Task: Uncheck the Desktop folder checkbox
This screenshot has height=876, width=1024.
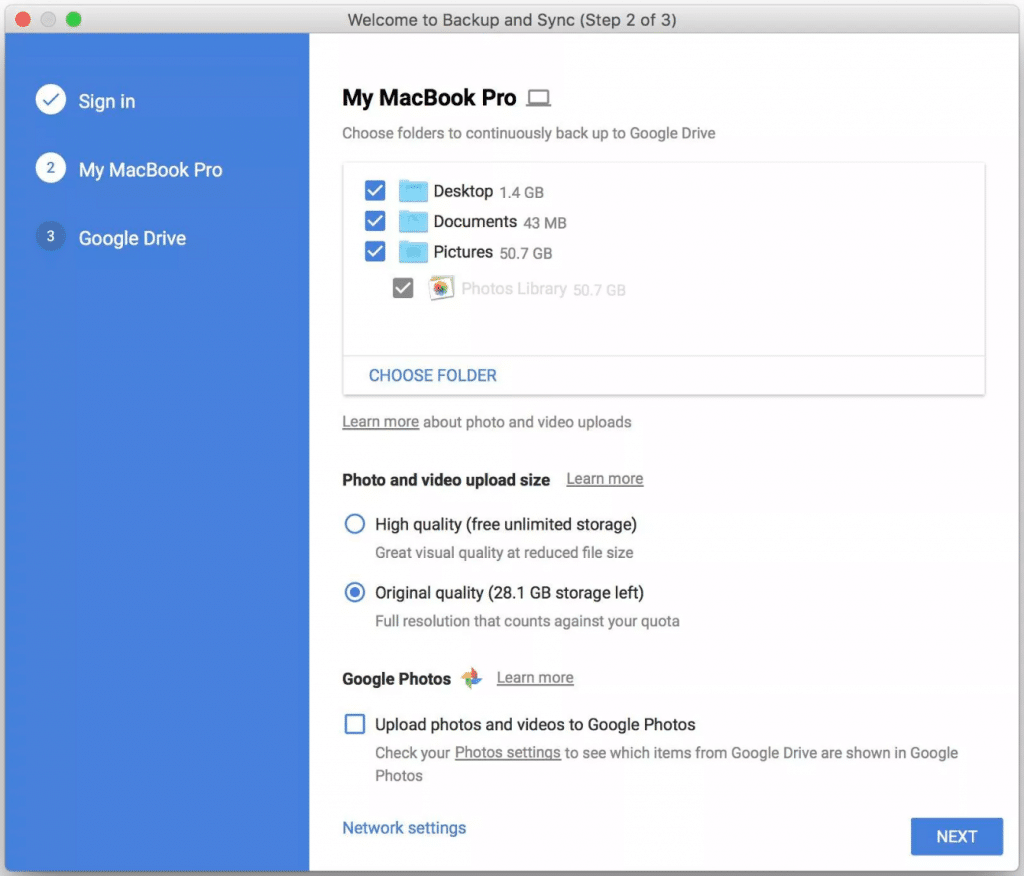Action: pyautogui.click(x=375, y=191)
